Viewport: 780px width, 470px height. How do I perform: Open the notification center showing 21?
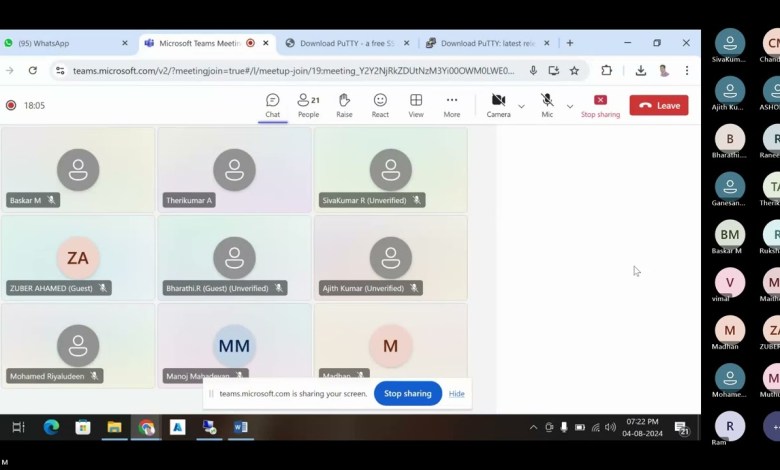(681, 428)
